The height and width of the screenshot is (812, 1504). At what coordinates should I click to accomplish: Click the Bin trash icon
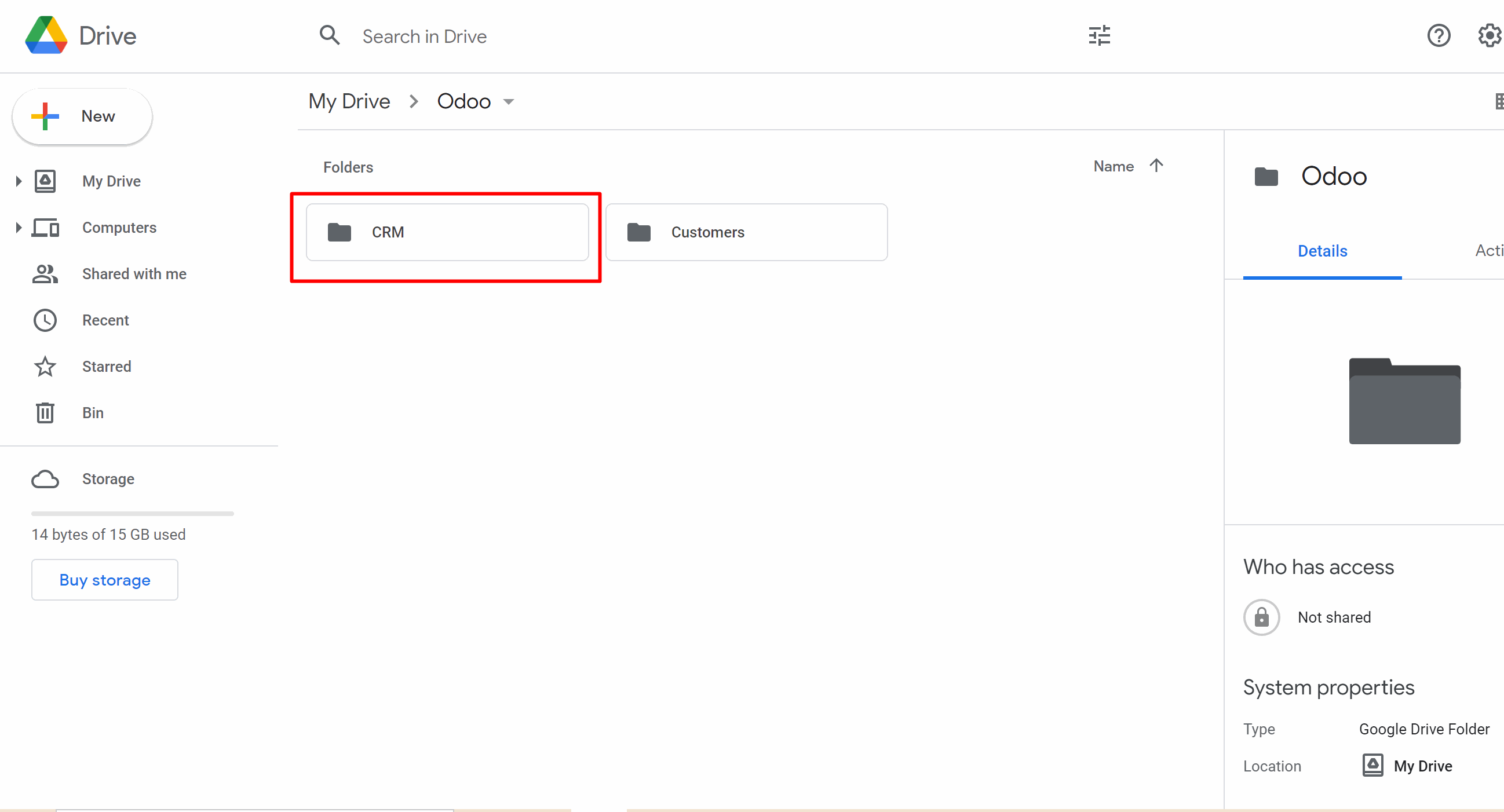45,413
